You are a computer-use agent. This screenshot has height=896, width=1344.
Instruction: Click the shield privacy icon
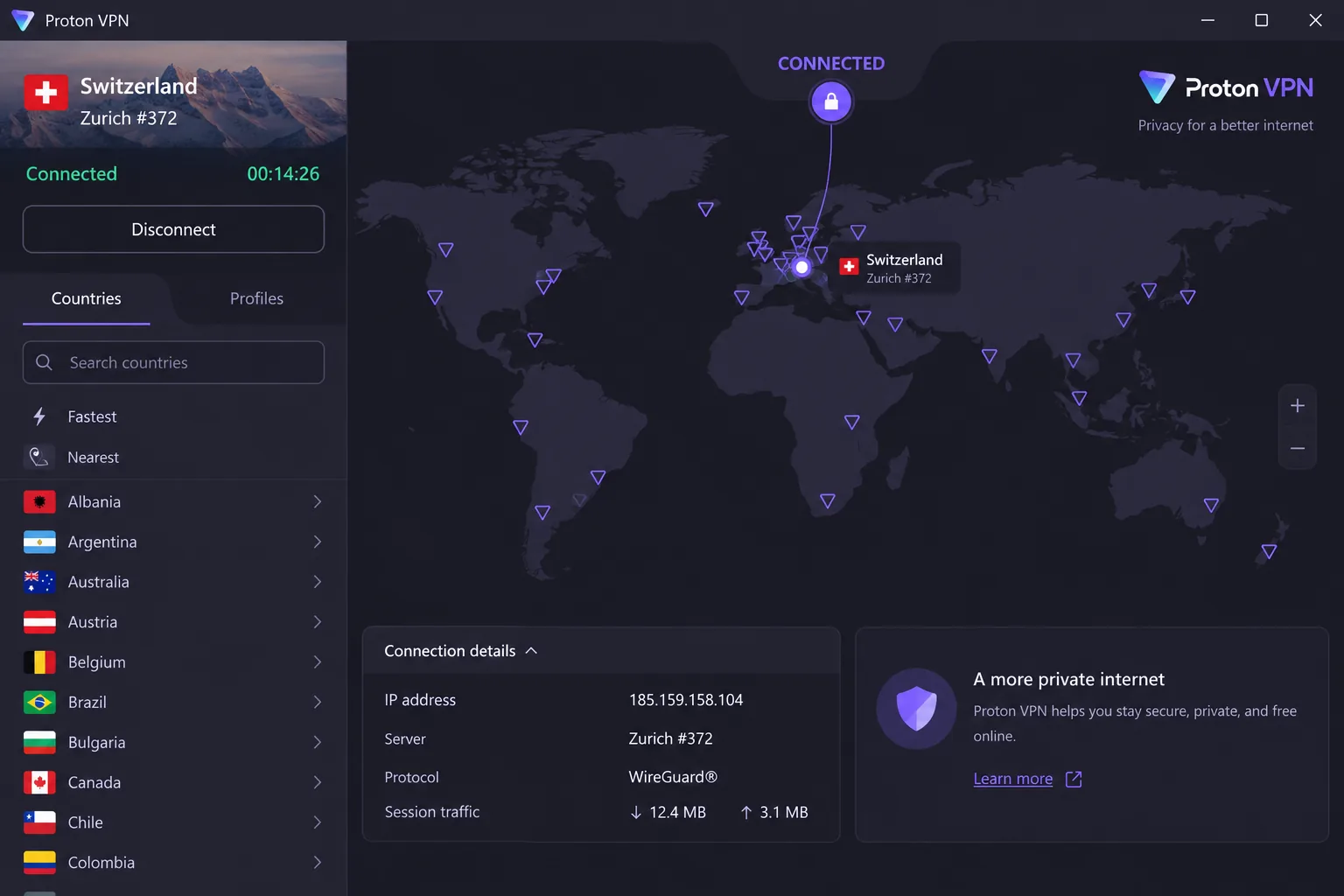click(x=917, y=709)
